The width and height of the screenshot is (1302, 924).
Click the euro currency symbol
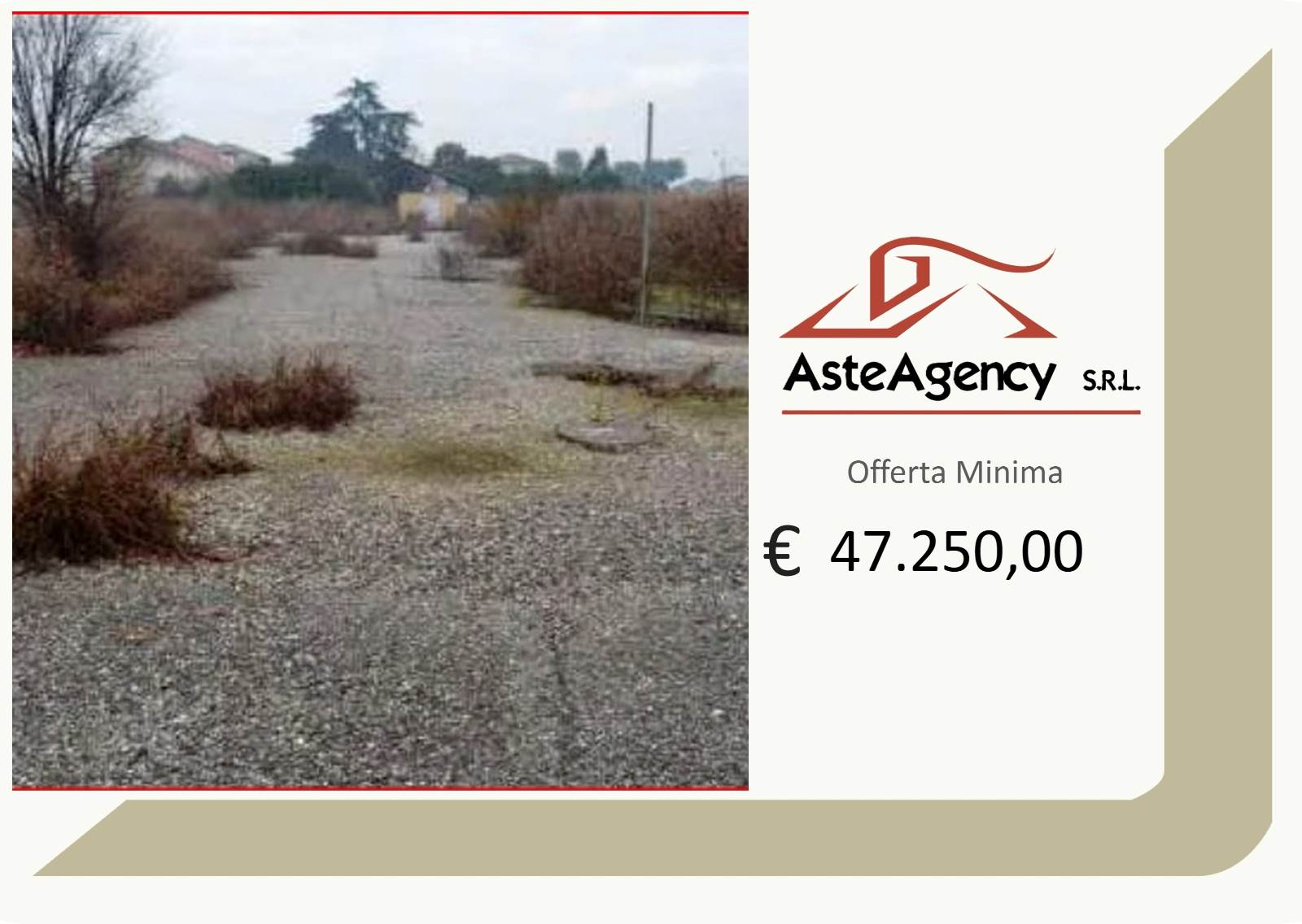tap(783, 551)
